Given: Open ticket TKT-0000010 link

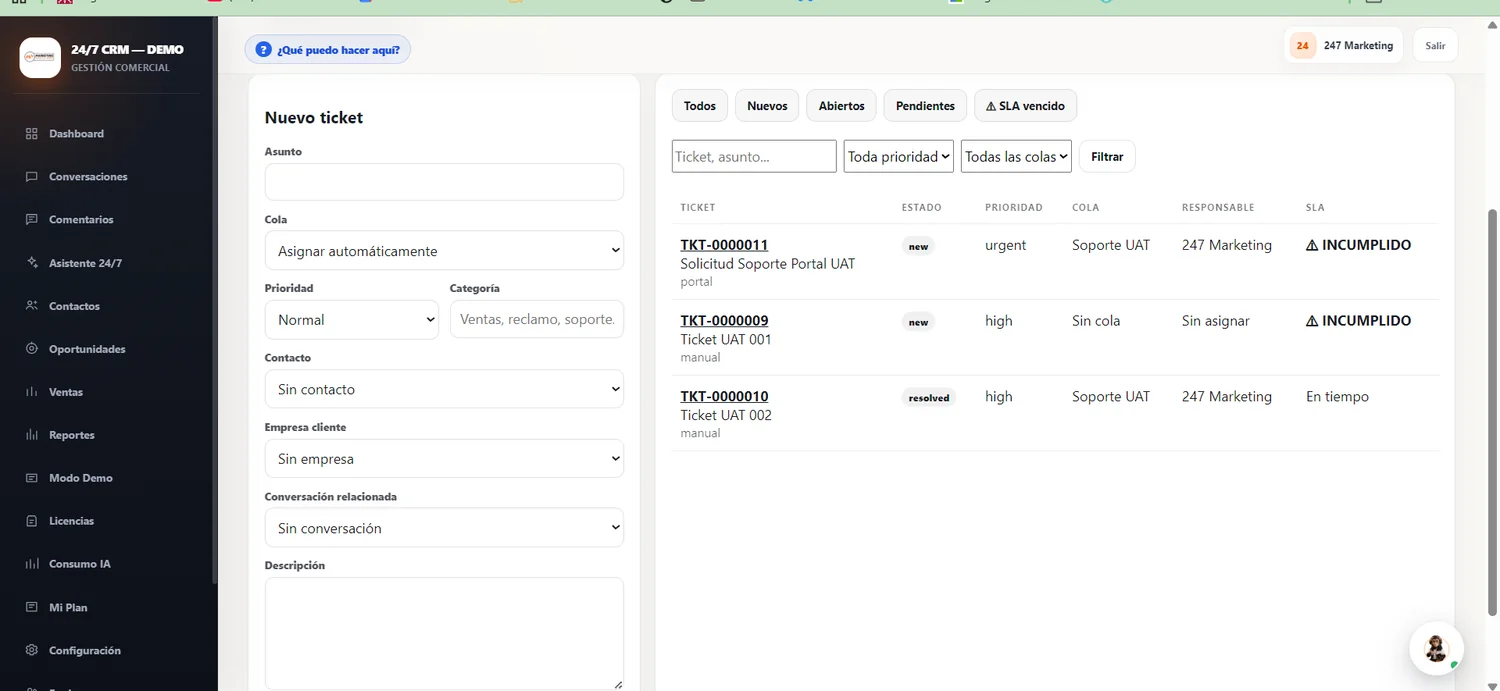Looking at the screenshot, I should click(x=724, y=397).
